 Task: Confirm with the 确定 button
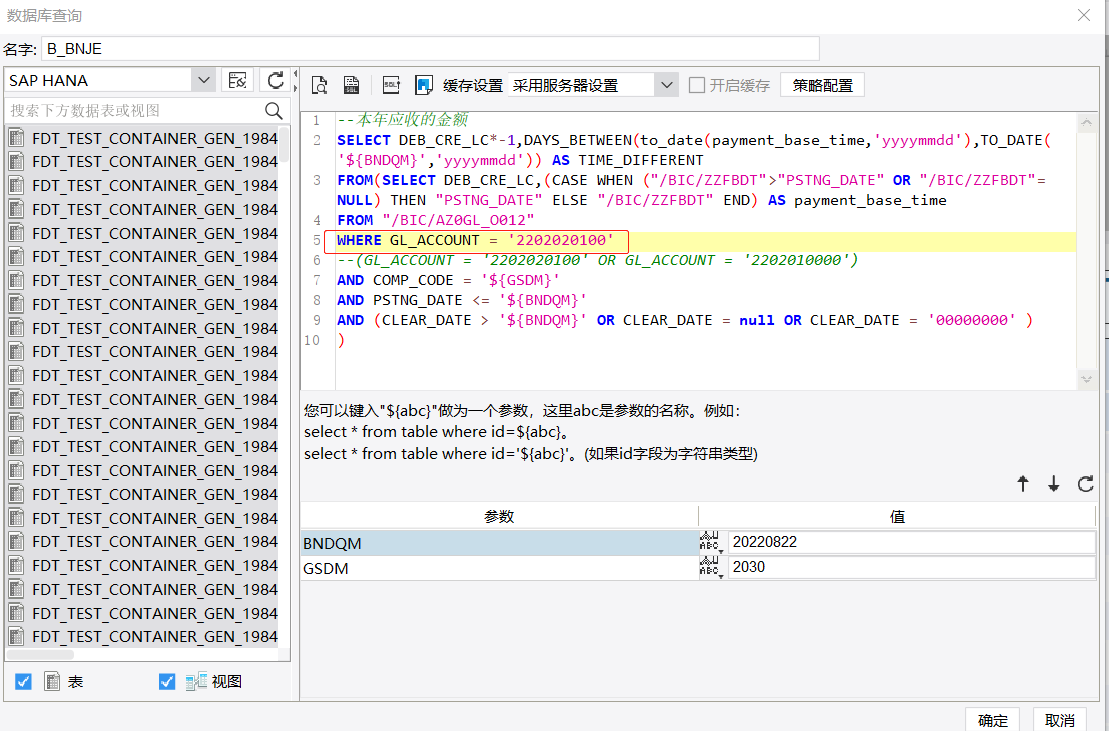(992, 720)
